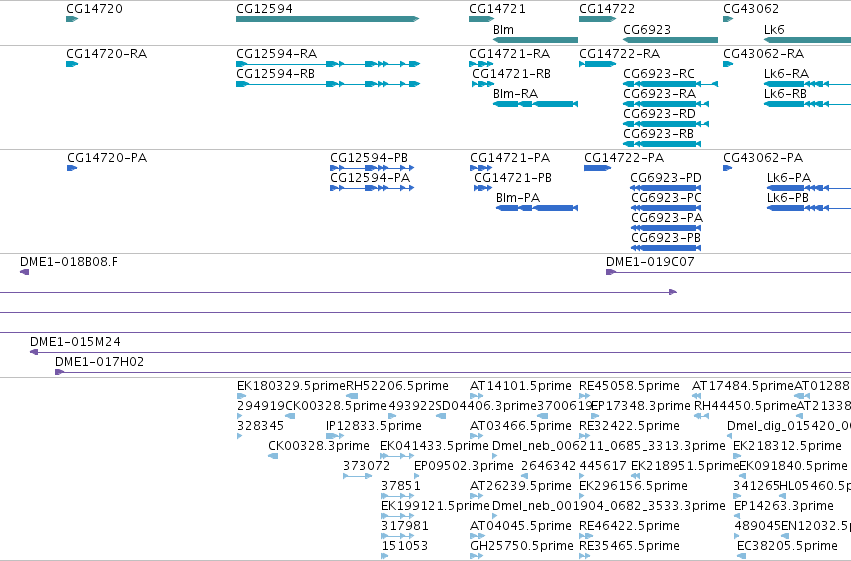This screenshot has width=851, height=561.
Task: Click the DME1-015M24 clone label
Action: click(x=75, y=342)
